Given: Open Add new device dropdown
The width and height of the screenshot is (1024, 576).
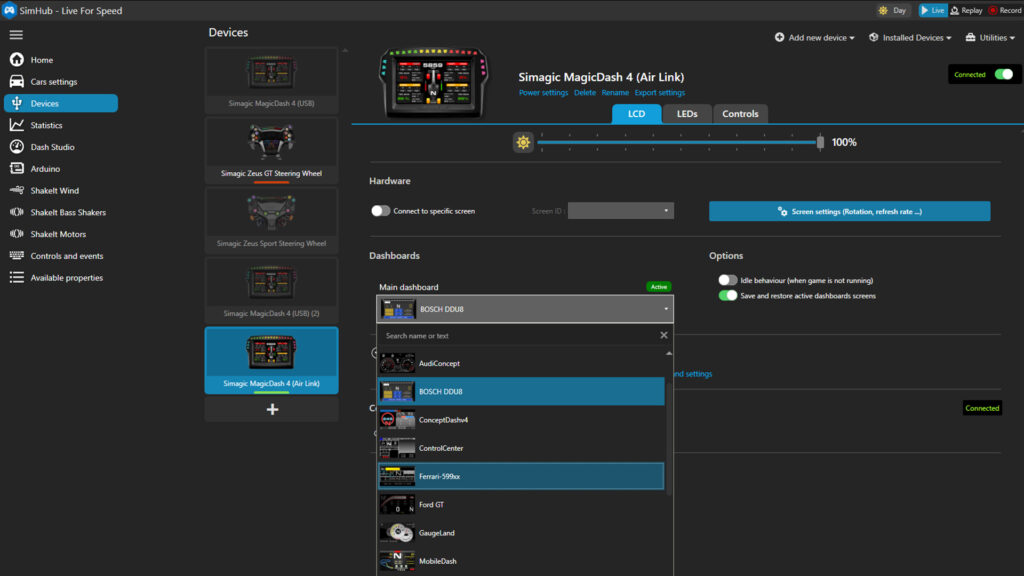Looking at the screenshot, I should coord(814,38).
